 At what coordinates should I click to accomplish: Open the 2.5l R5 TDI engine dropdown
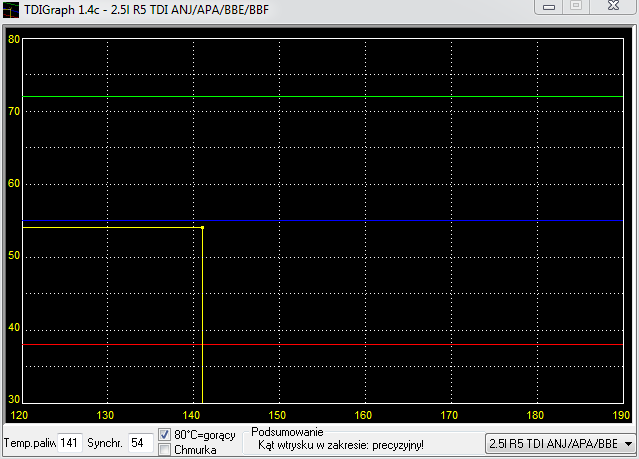coord(559,444)
